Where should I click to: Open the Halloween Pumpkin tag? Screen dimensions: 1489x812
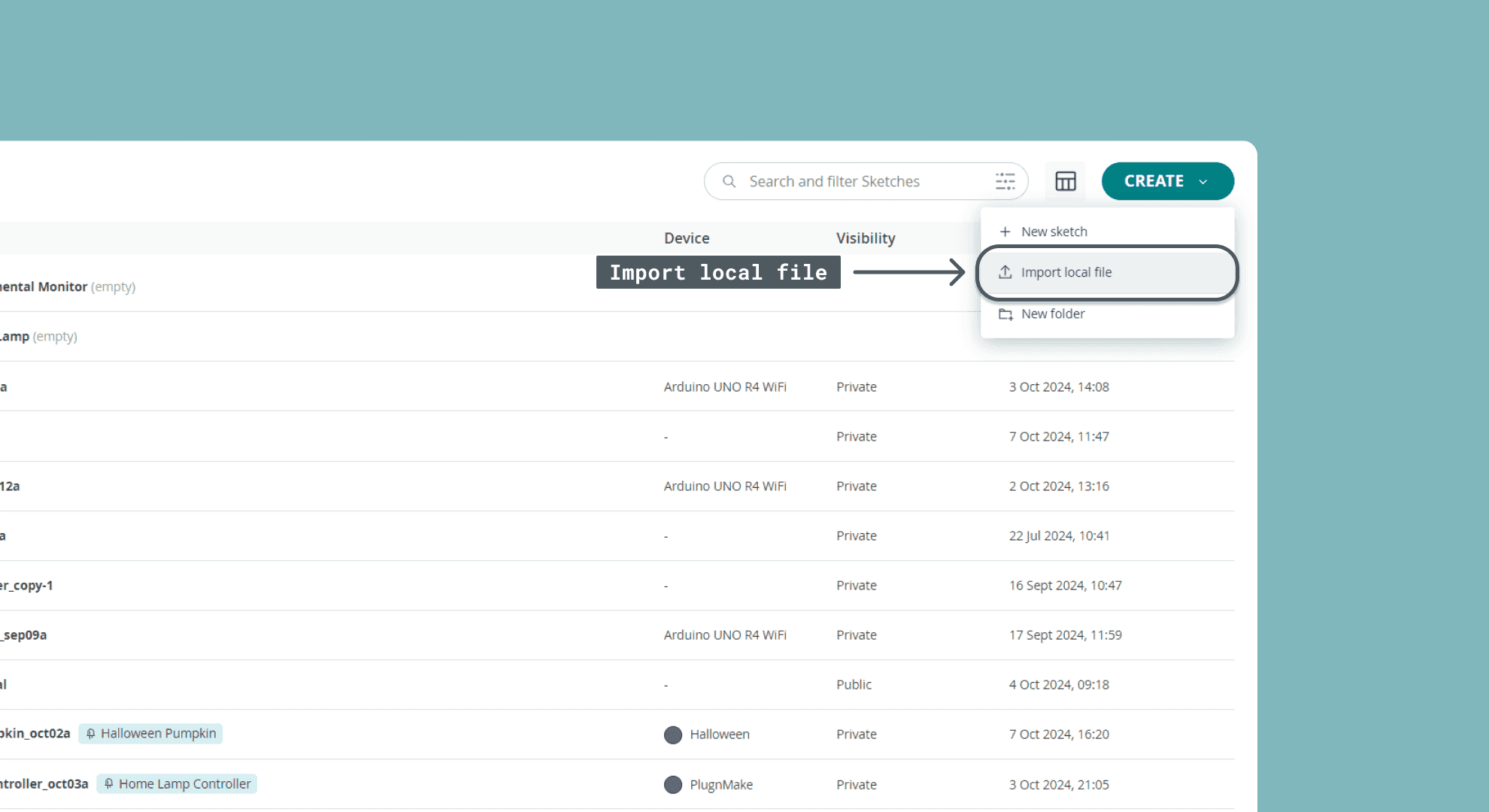[150, 733]
